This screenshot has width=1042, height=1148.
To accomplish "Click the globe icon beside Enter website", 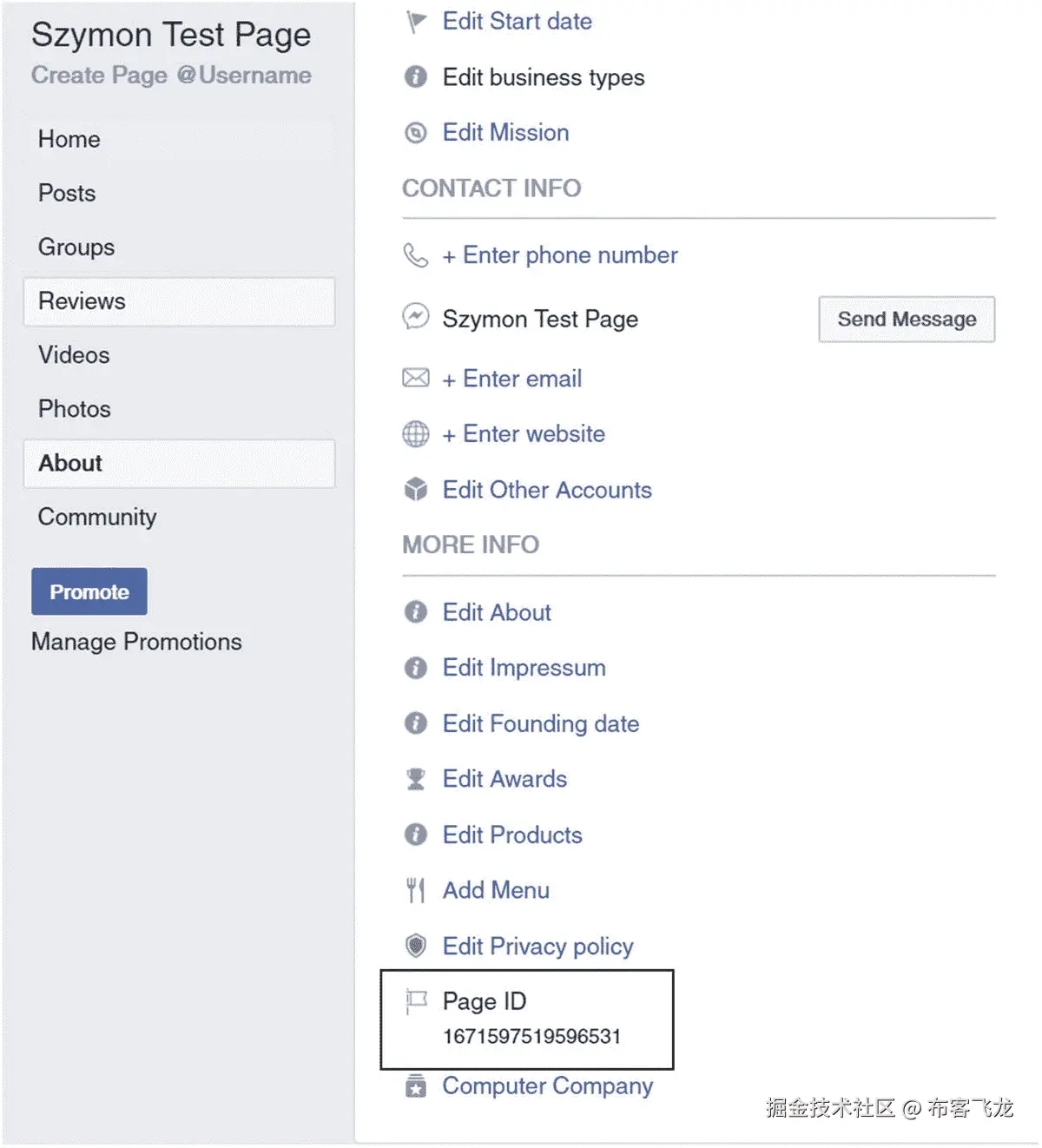I will point(416,434).
